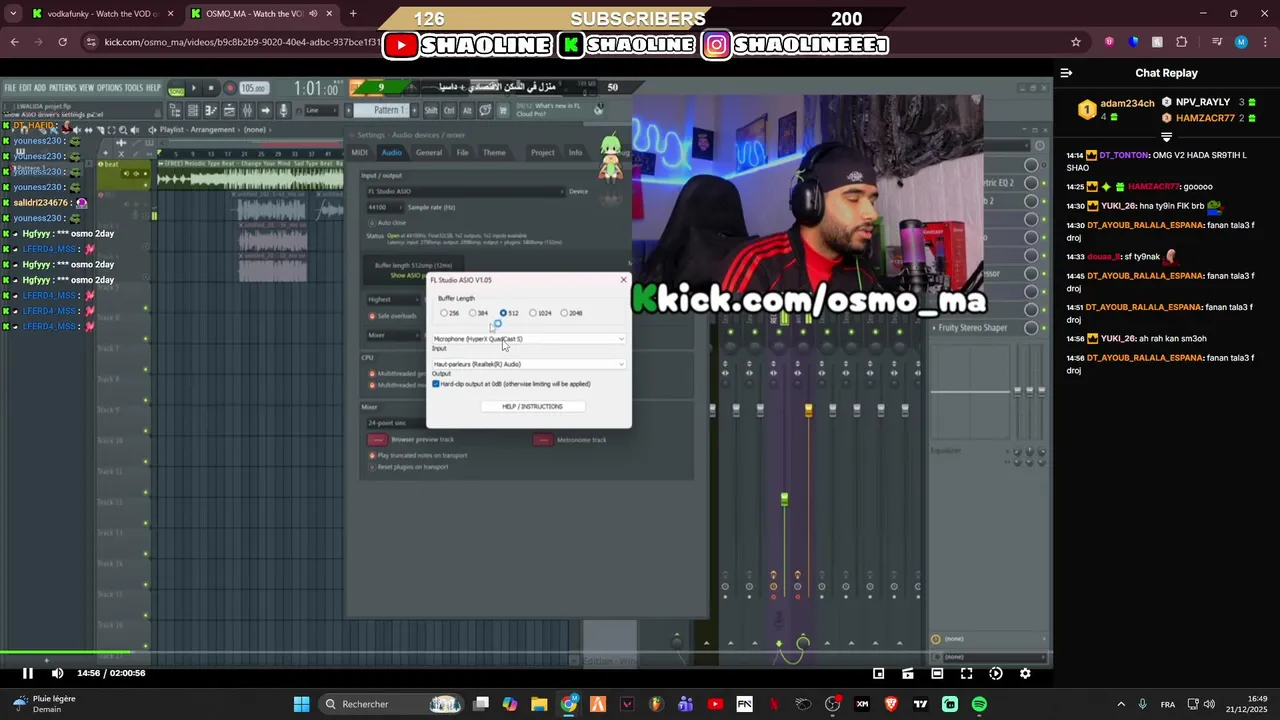Open the Highest priority dropdown
This screenshot has height=720, width=1280.
(x=394, y=299)
